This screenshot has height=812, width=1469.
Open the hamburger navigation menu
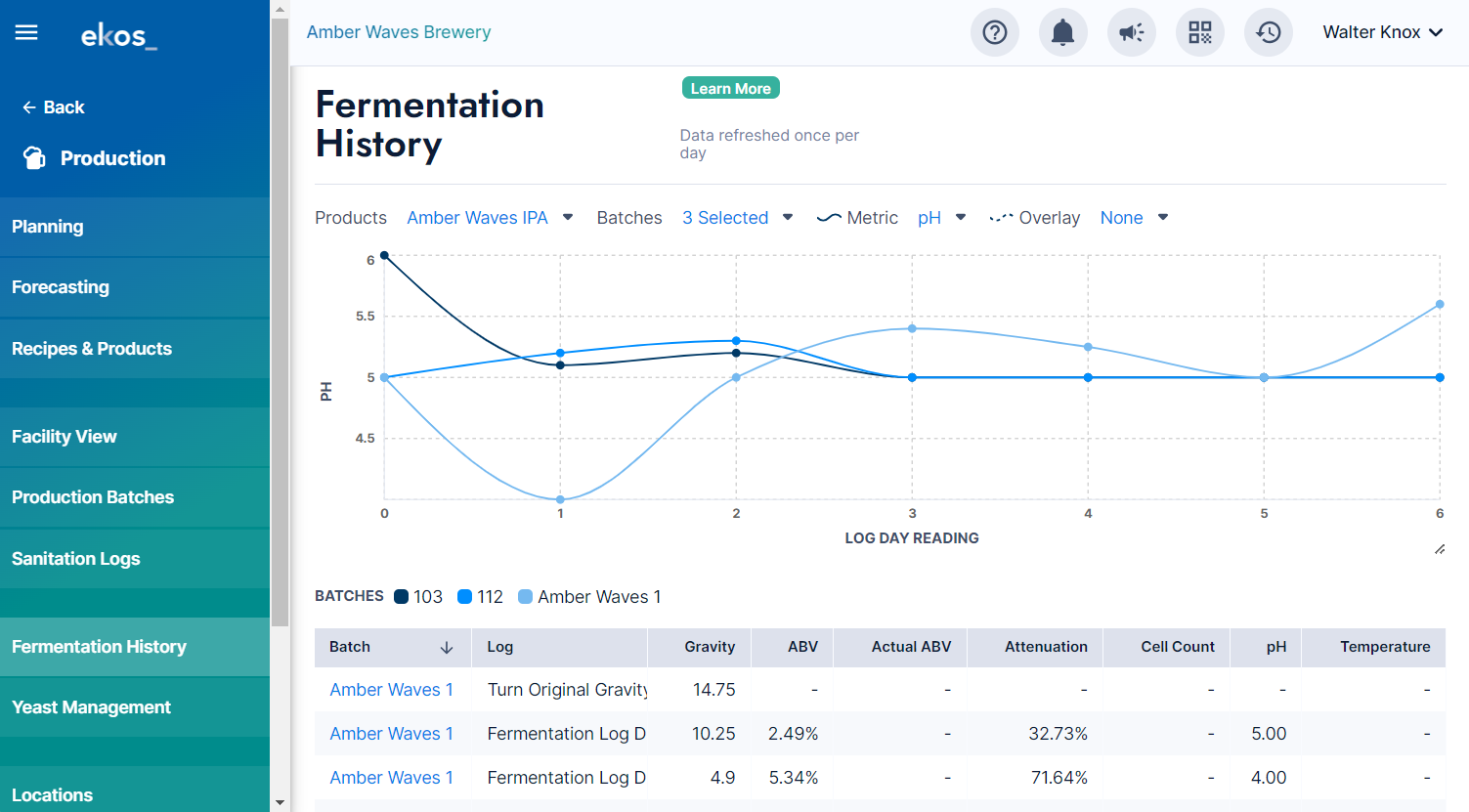click(x=26, y=32)
